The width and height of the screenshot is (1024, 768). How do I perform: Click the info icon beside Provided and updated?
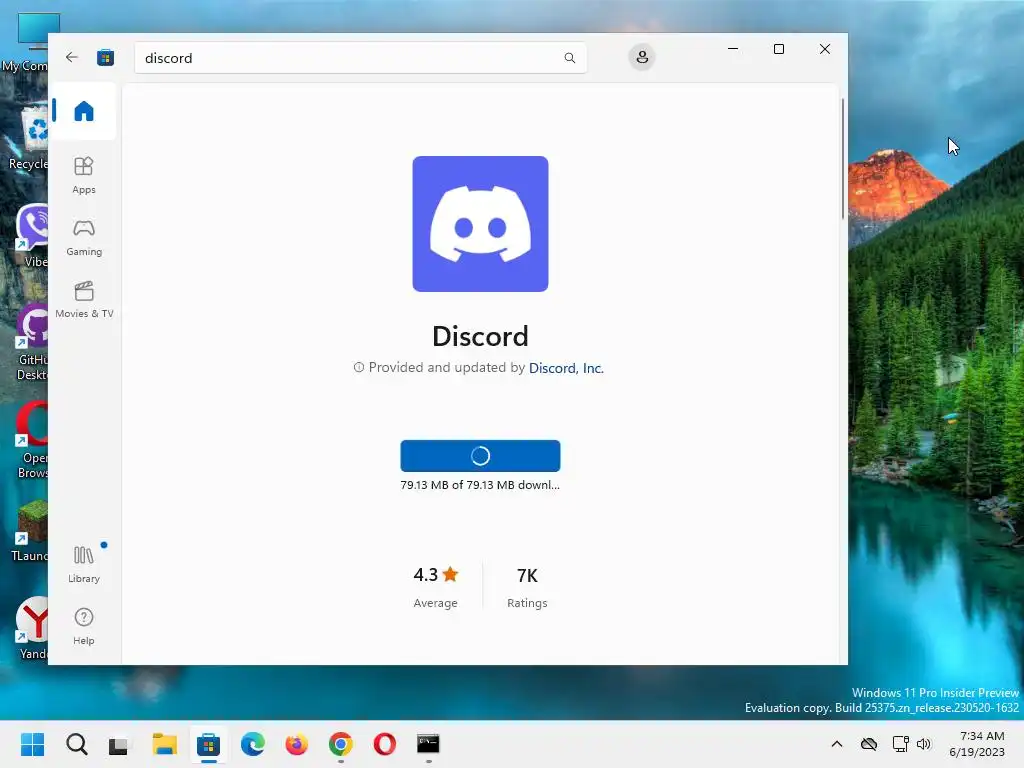click(x=359, y=368)
